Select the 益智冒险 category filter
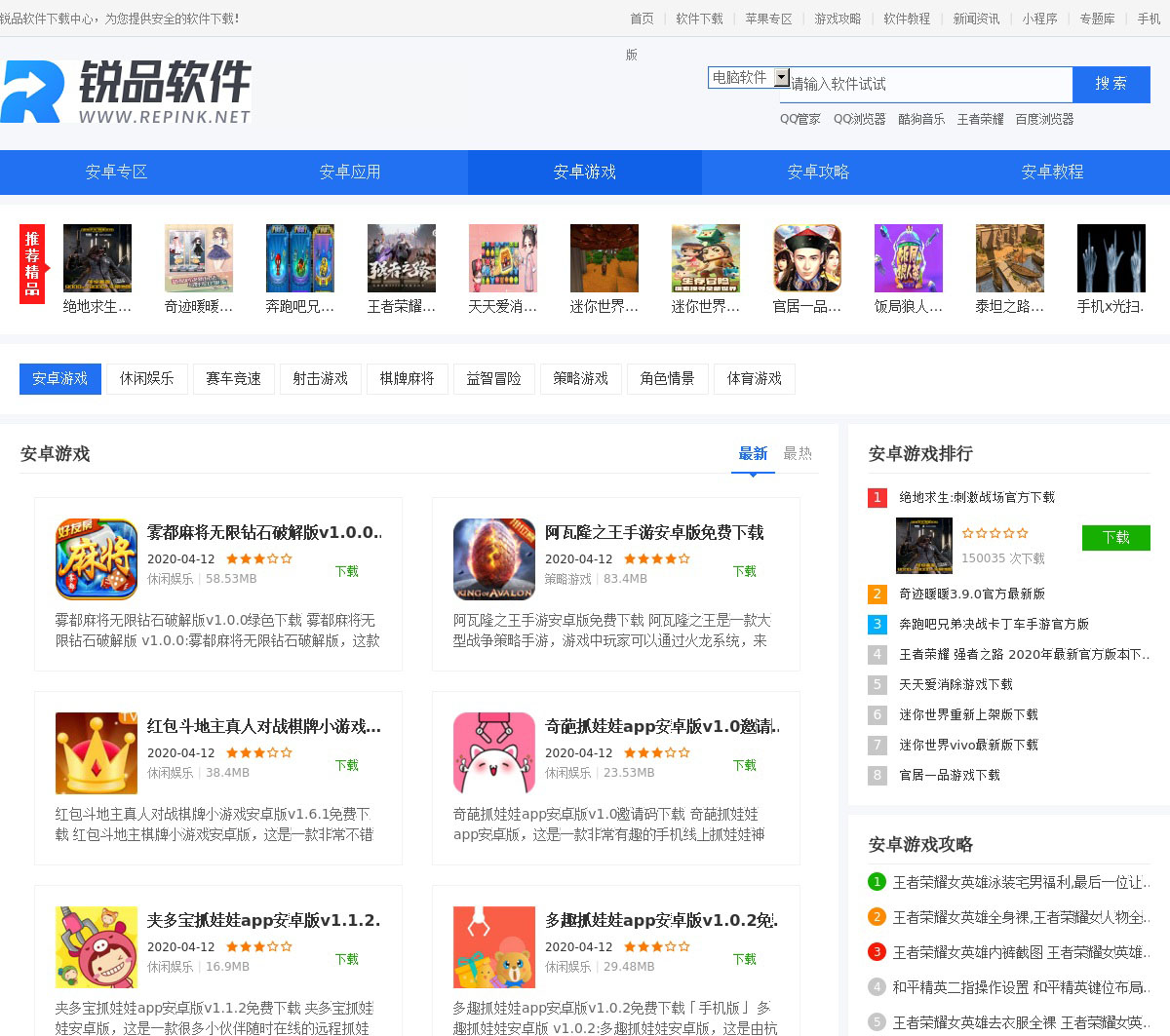 (x=494, y=378)
